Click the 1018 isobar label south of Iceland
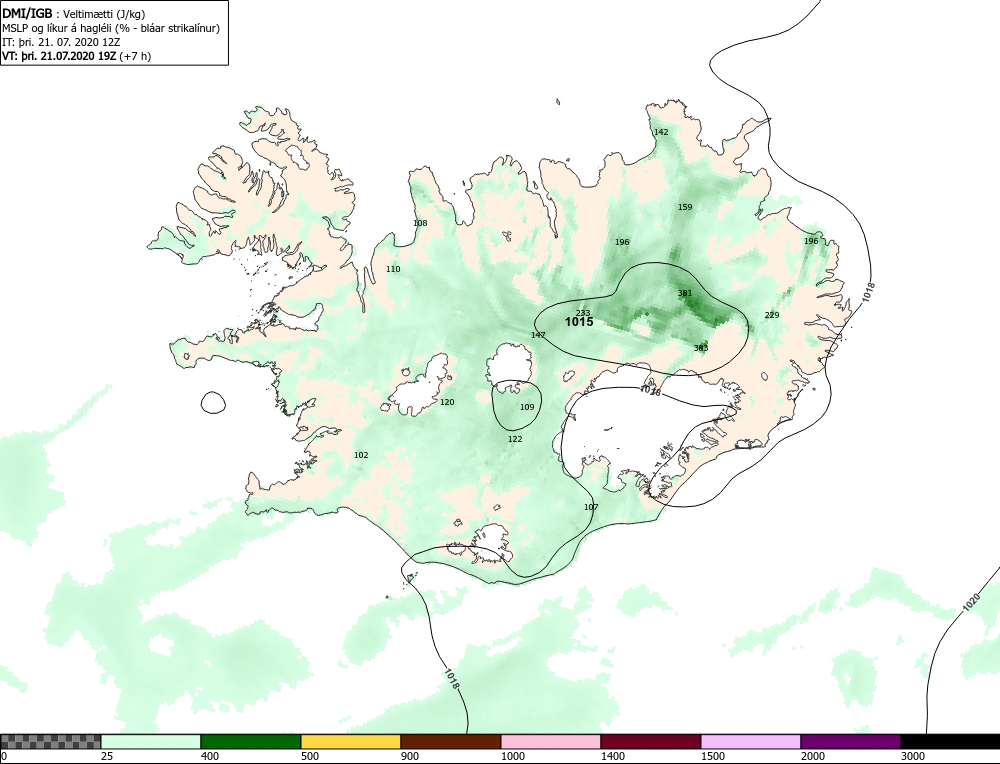Viewport: 1000px width, 764px height. click(x=450, y=679)
